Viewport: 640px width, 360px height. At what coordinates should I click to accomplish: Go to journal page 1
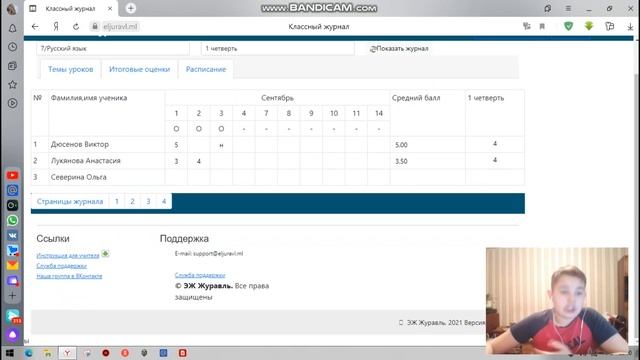point(117,201)
